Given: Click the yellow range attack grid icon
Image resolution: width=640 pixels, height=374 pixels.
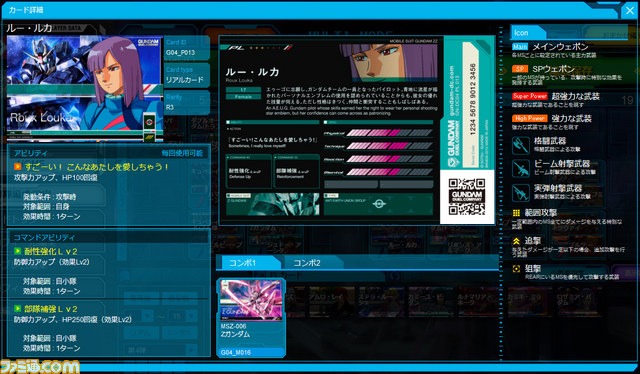Looking at the screenshot, I should click(x=516, y=213).
